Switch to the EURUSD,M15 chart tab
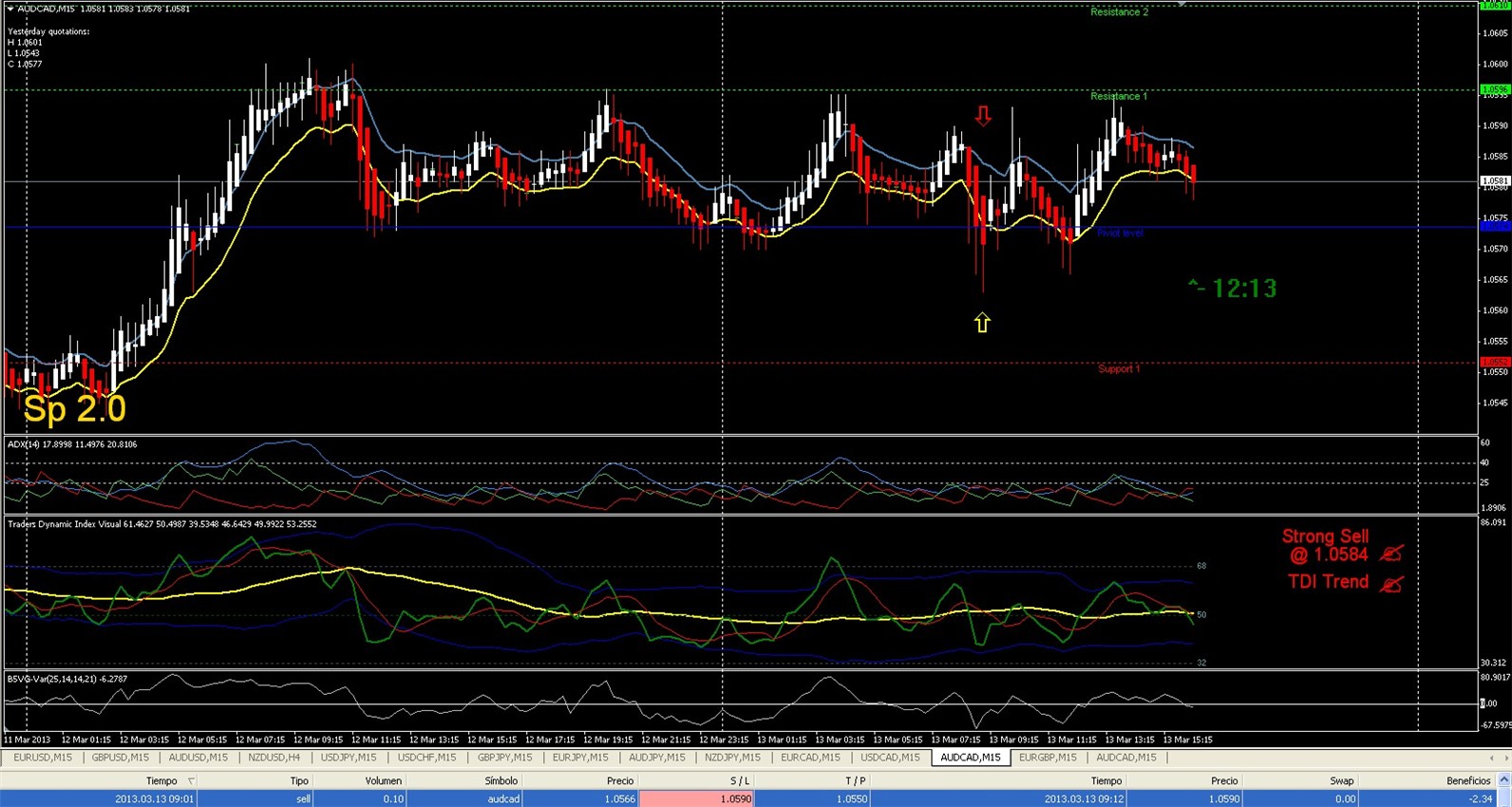Screen dimensions: 1512x807 pyautogui.click(x=43, y=758)
